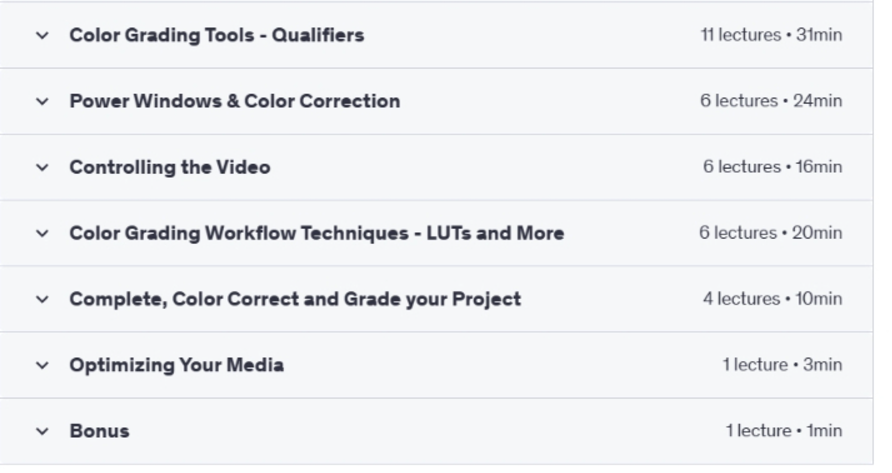Open Color Grading Tools - Qualifiers title
This screenshot has height=473, width=892.
point(217,35)
